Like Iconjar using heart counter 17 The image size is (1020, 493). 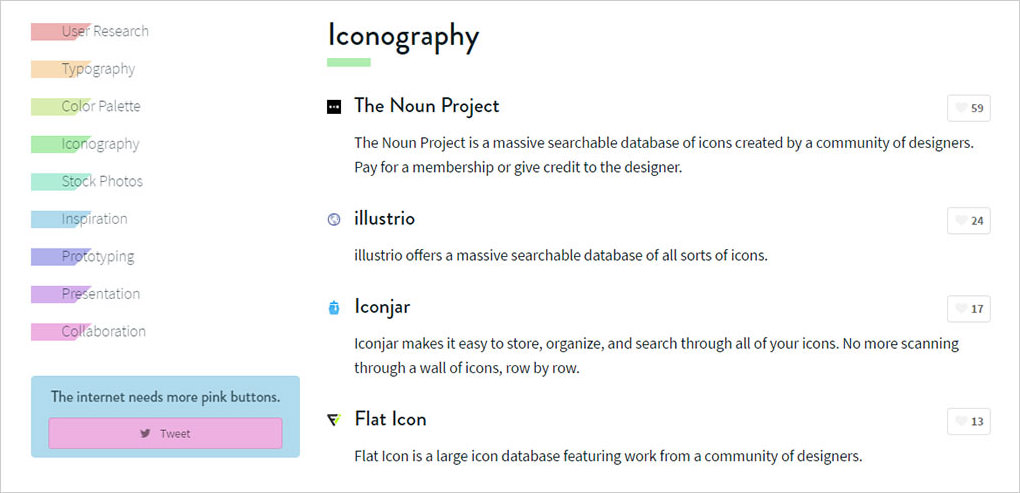pyautogui.click(x=969, y=309)
